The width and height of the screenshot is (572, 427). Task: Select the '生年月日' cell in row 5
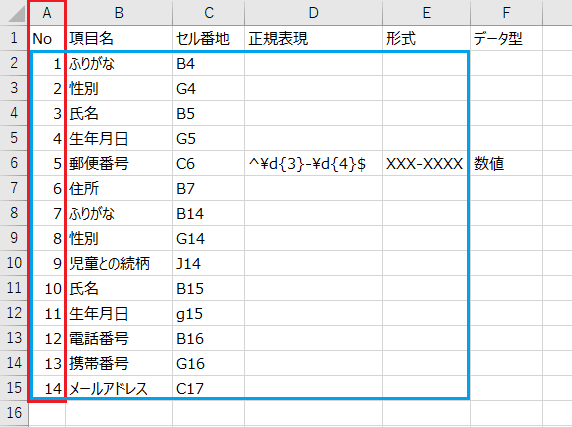(x=119, y=138)
